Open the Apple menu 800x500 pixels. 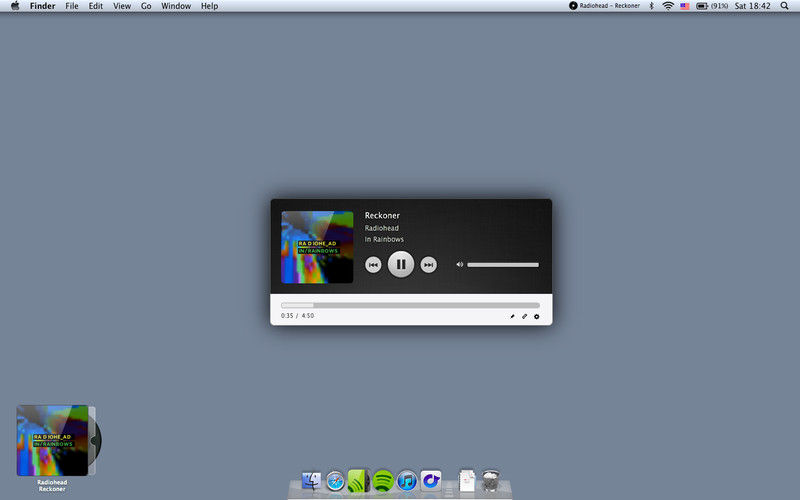pos(15,6)
